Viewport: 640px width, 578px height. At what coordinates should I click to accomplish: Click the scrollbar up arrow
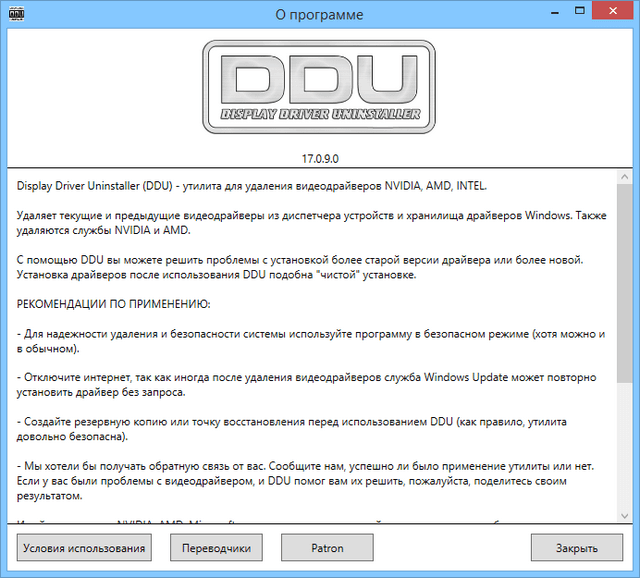tap(624, 177)
